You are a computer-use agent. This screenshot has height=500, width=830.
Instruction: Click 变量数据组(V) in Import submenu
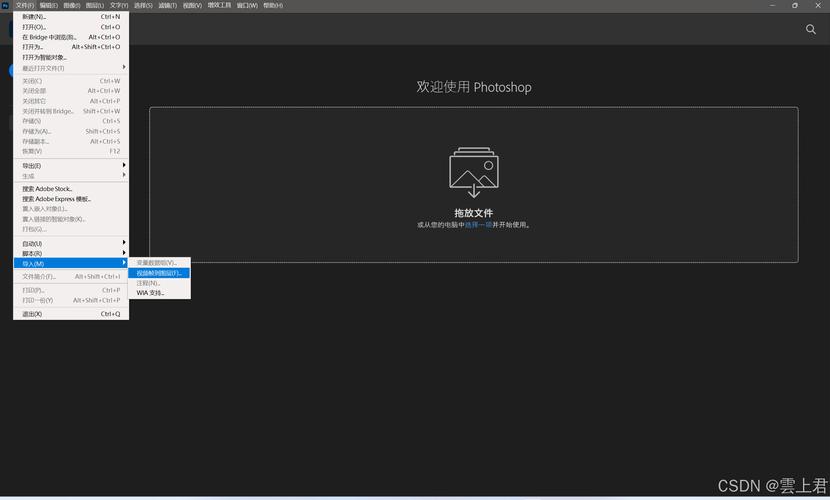tap(159, 263)
